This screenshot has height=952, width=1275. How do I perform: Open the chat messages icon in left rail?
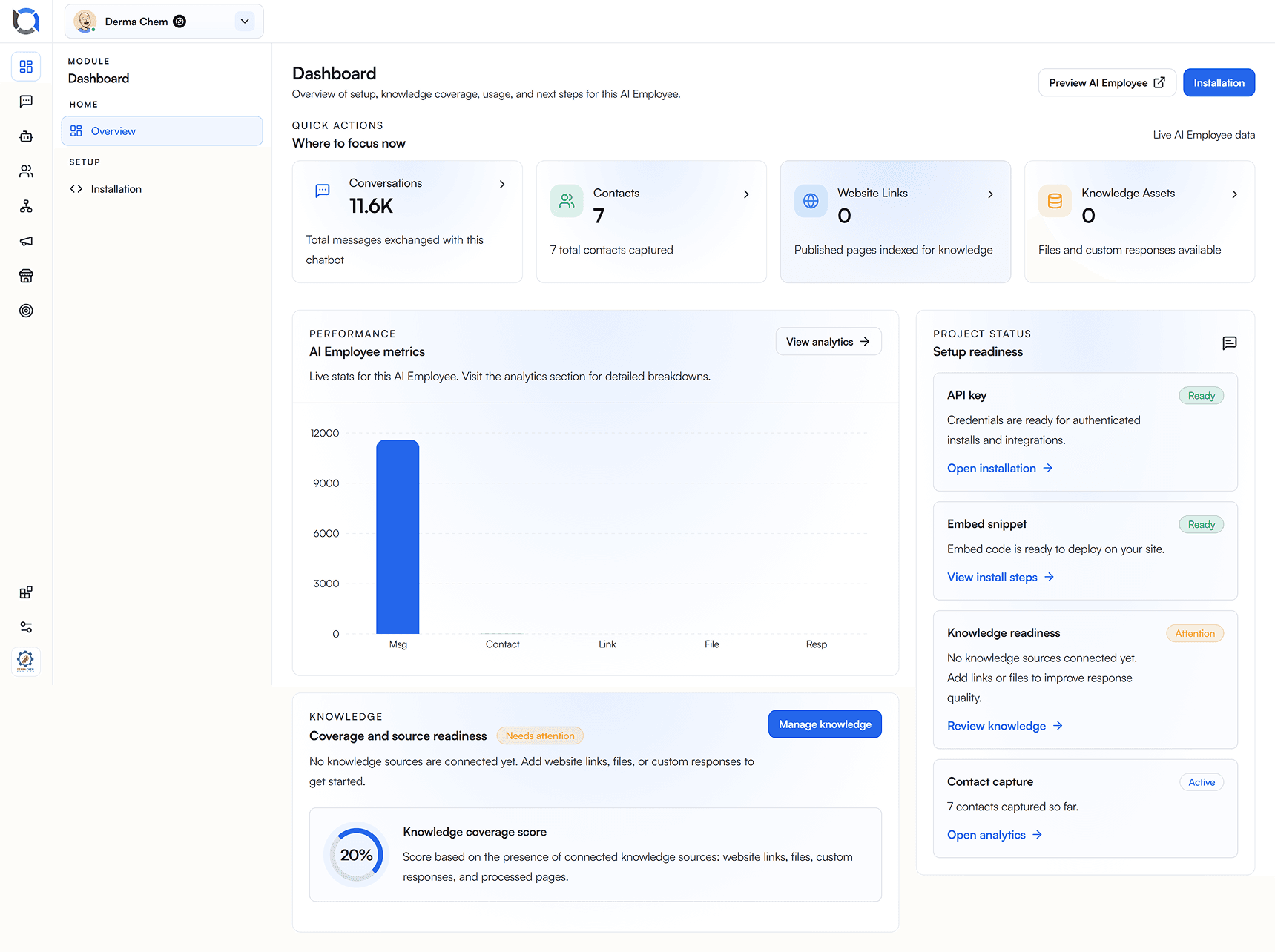(x=26, y=102)
